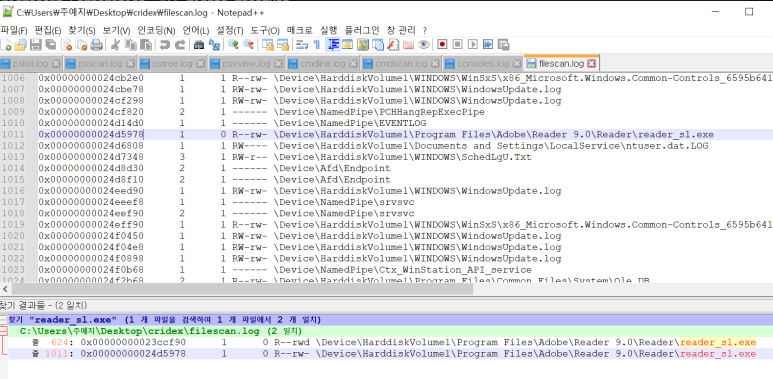Viewport: 773px width, 379px height.
Task: Open the 언어(L) menu
Action: 196,30
